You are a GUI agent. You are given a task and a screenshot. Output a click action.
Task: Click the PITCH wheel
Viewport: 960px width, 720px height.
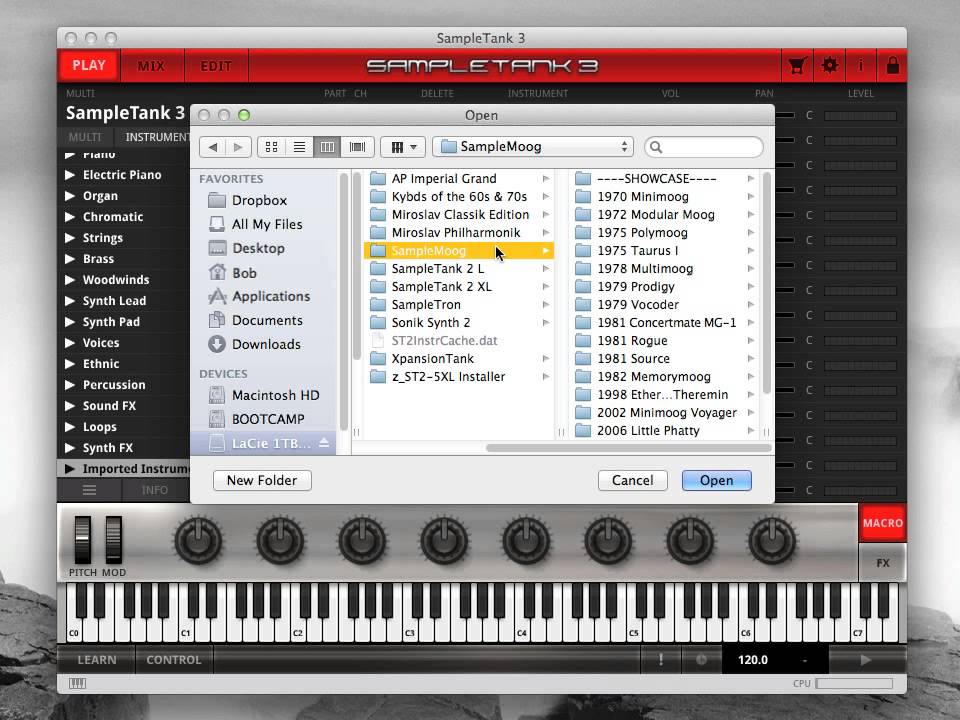pos(83,539)
